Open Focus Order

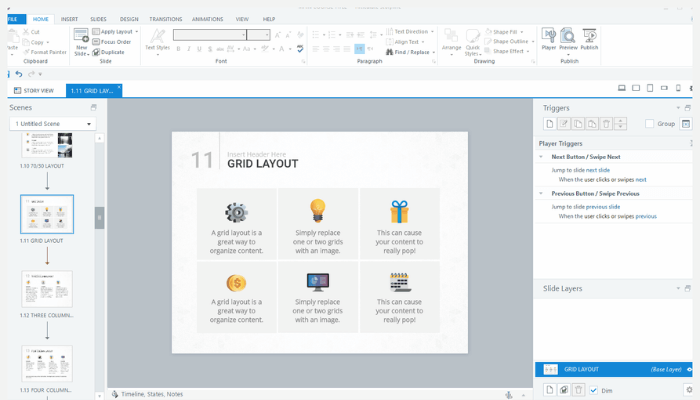coord(112,42)
